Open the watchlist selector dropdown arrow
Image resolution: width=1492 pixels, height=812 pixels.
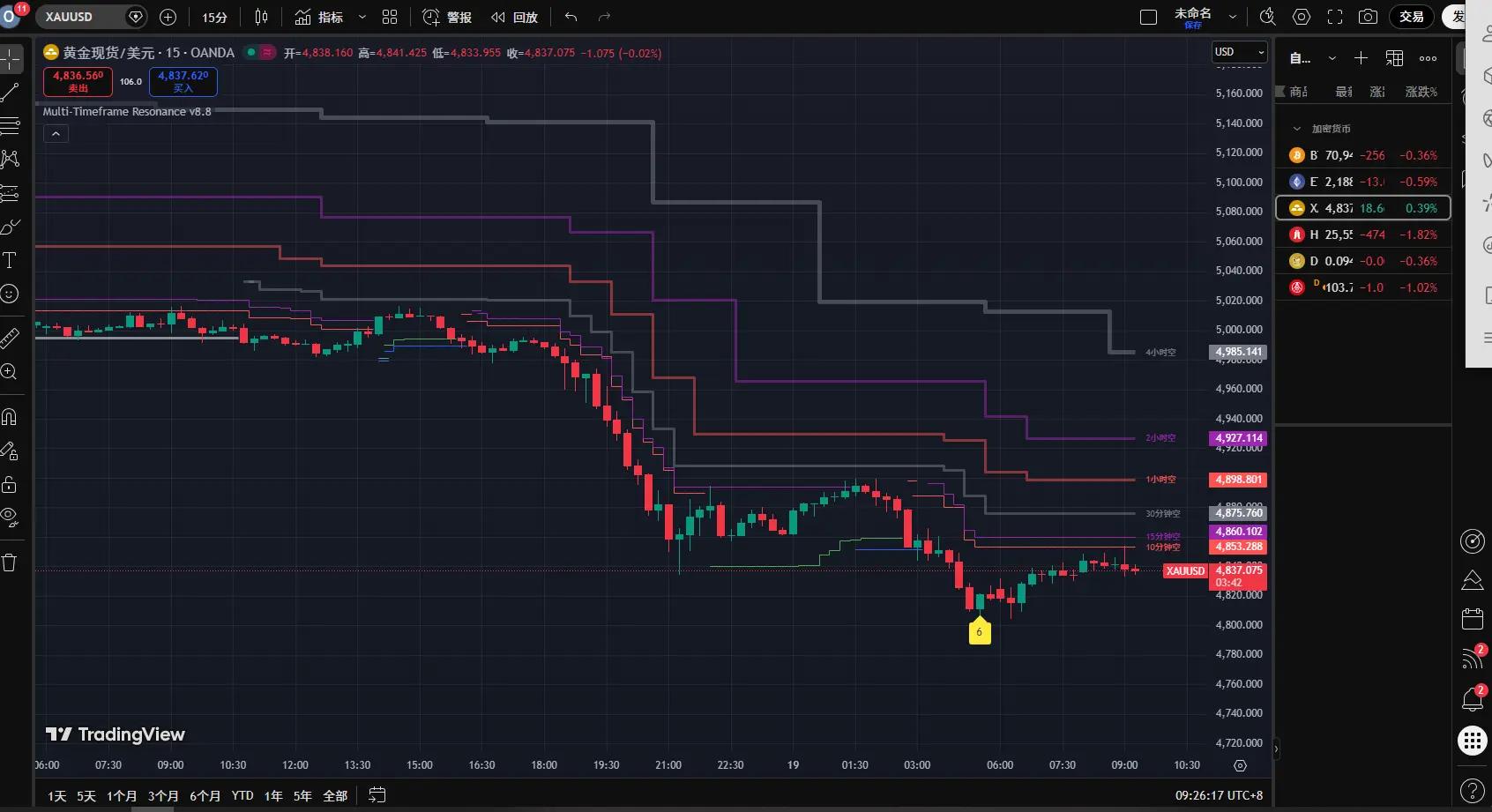1332,58
